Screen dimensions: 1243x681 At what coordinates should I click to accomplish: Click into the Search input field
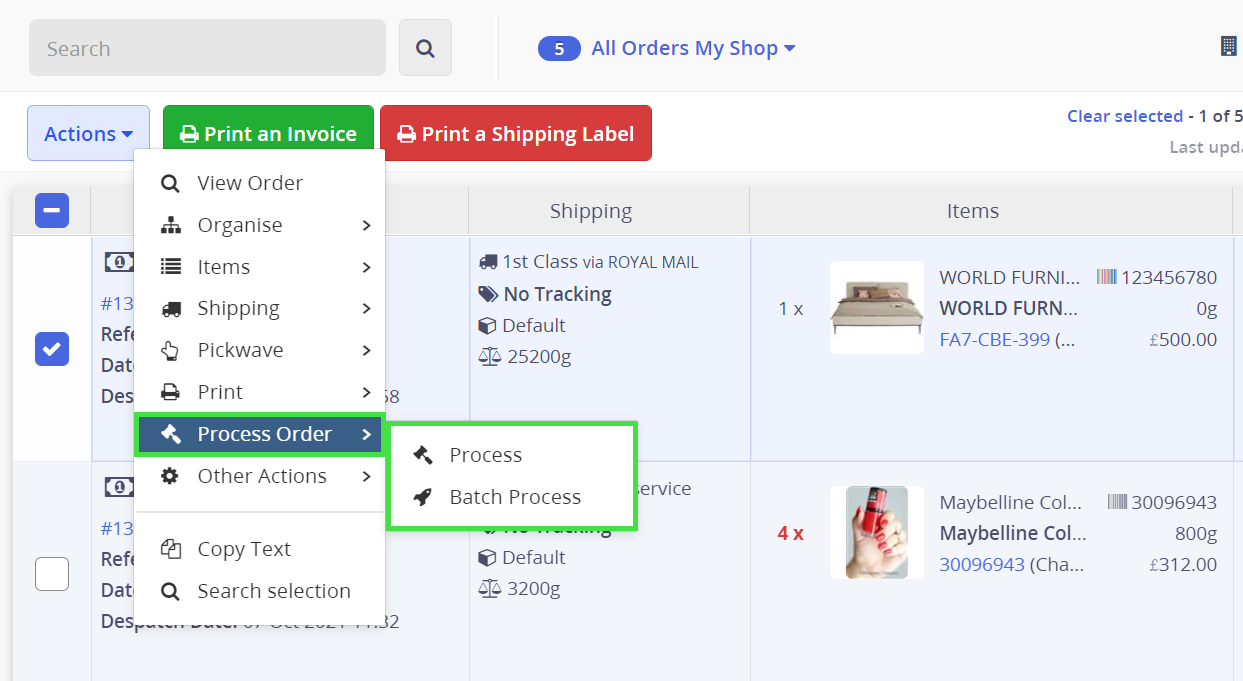(207, 48)
